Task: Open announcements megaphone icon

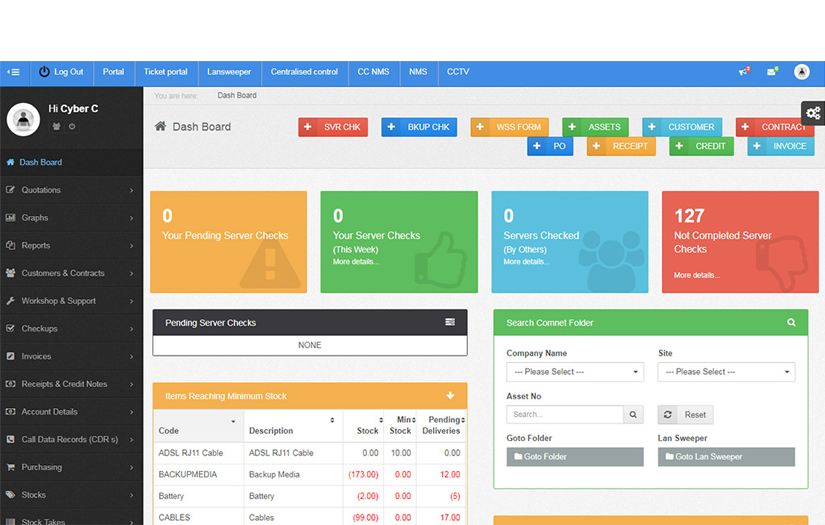Action: coord(744,72)
